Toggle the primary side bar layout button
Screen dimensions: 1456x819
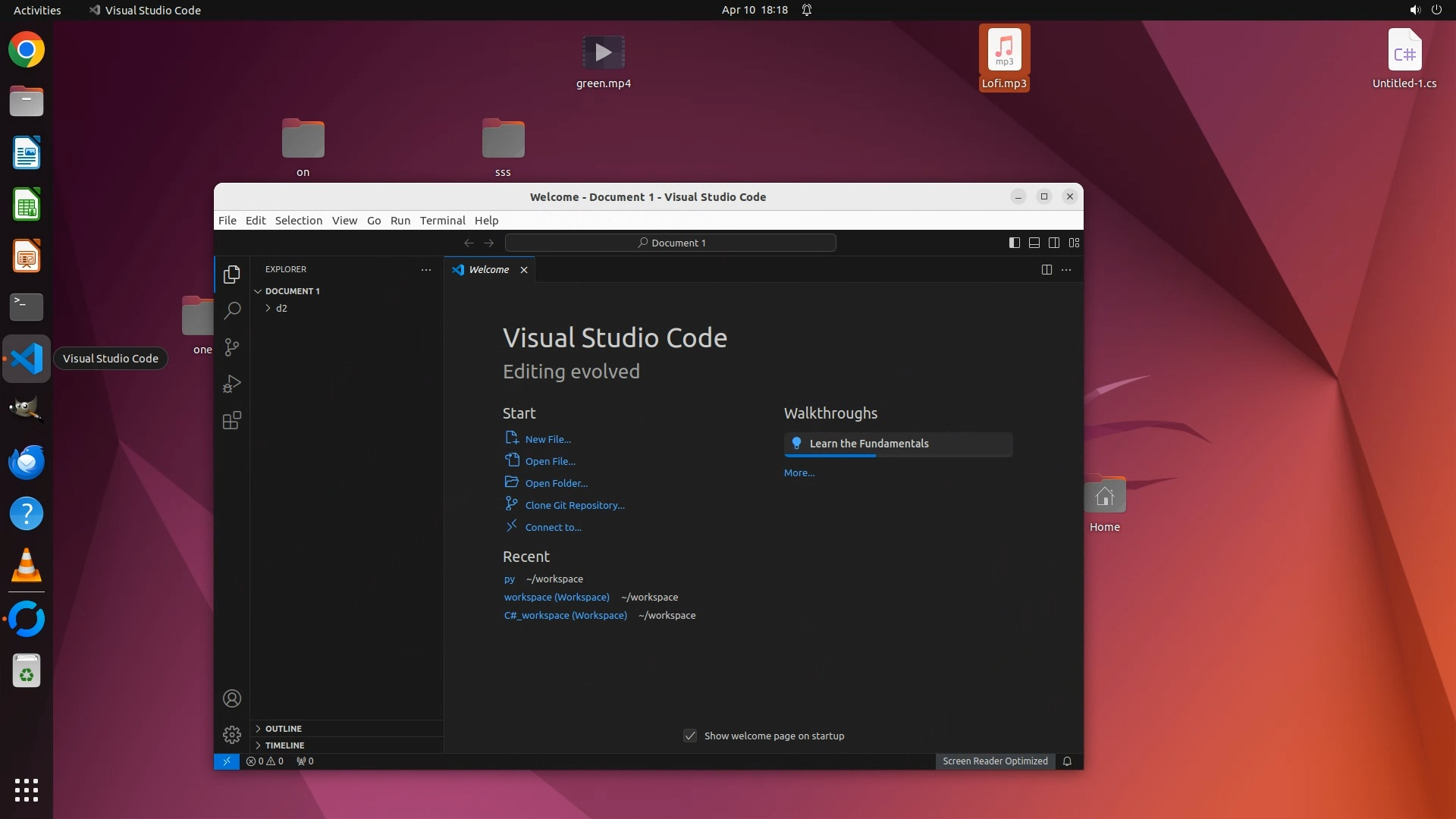pos(1014,243)
